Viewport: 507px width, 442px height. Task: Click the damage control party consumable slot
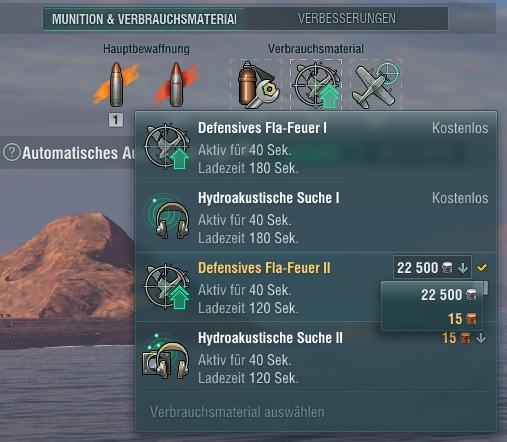[x=256, y=85]
